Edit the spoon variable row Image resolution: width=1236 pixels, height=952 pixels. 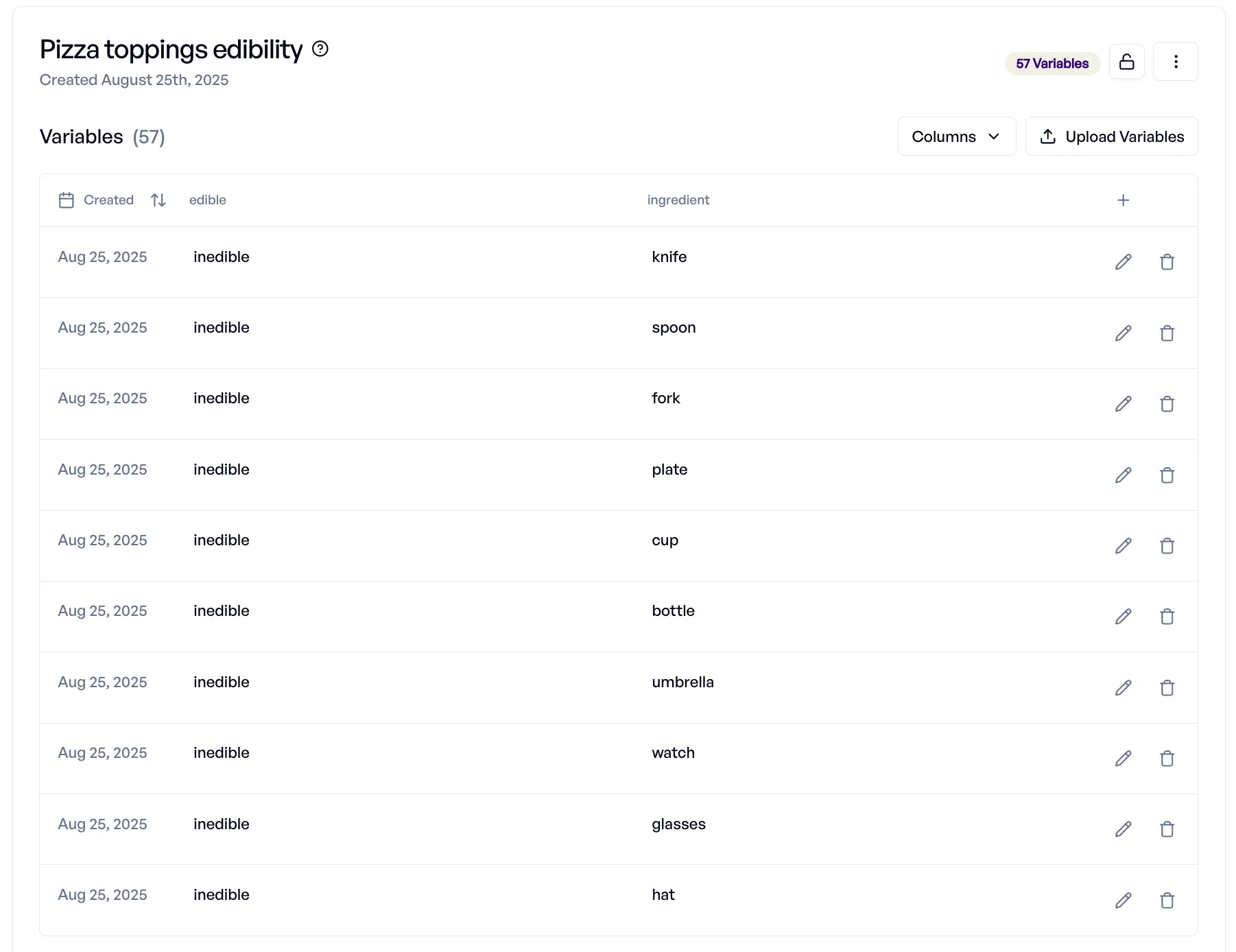coord(1123,333)
